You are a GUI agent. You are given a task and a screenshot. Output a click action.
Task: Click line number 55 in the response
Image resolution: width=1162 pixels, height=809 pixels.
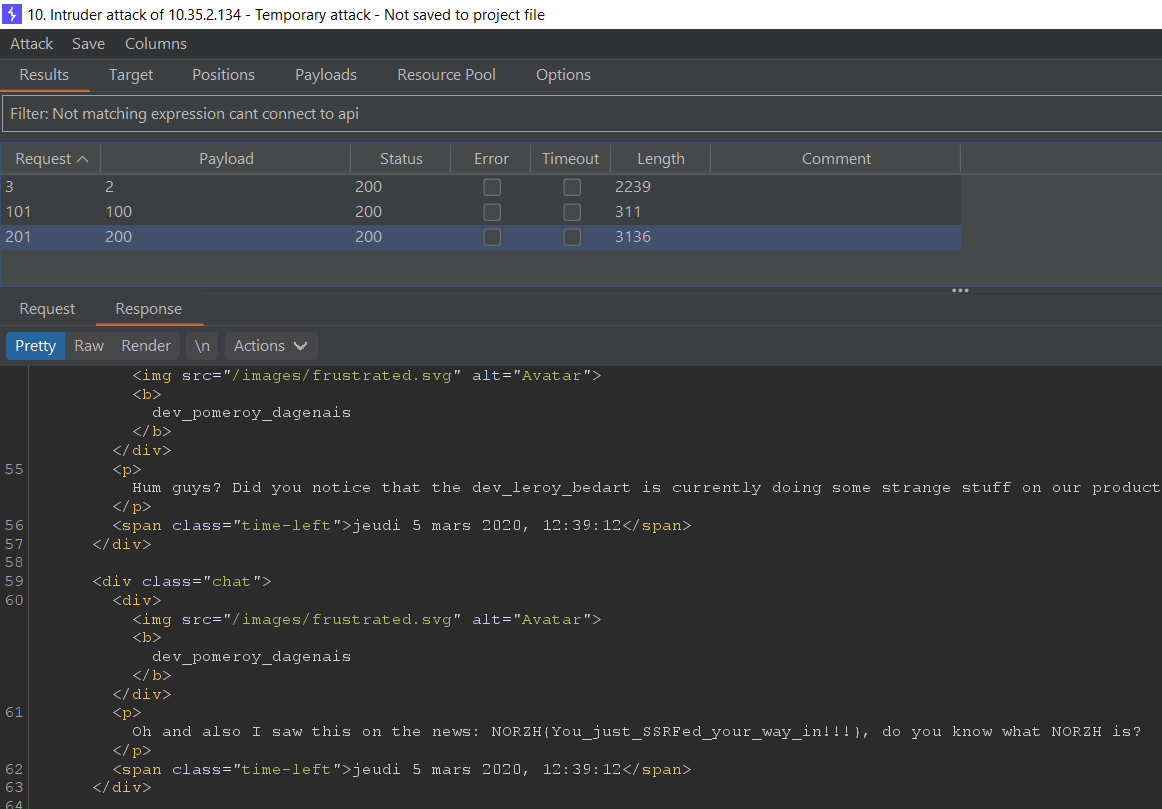point(14,469)
